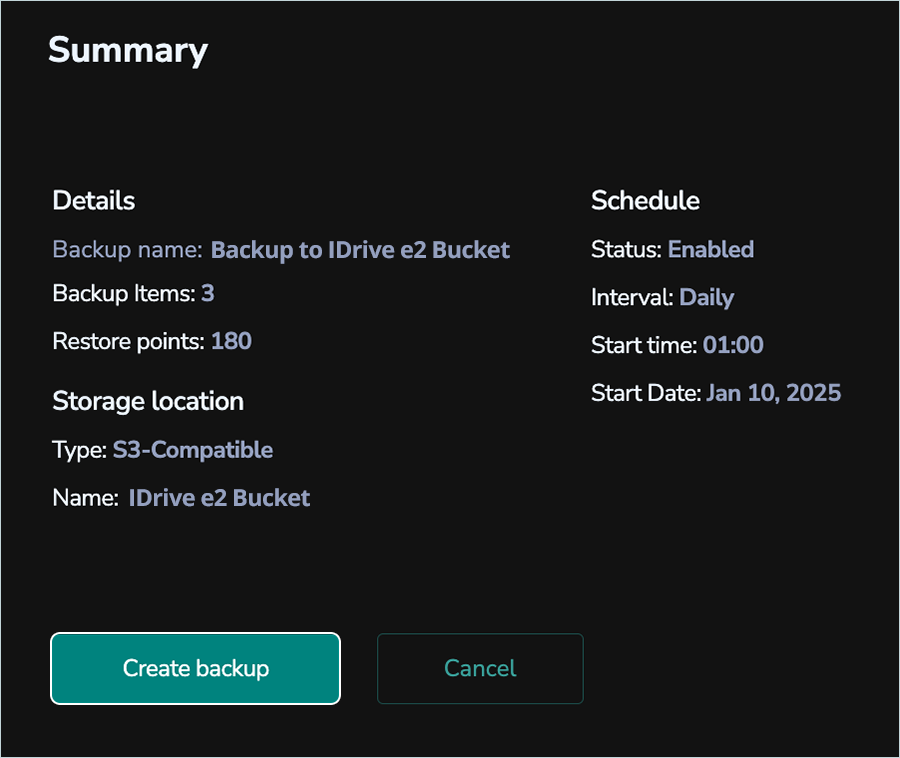Click the 'Status:' label in Schedule

point(626,249)
